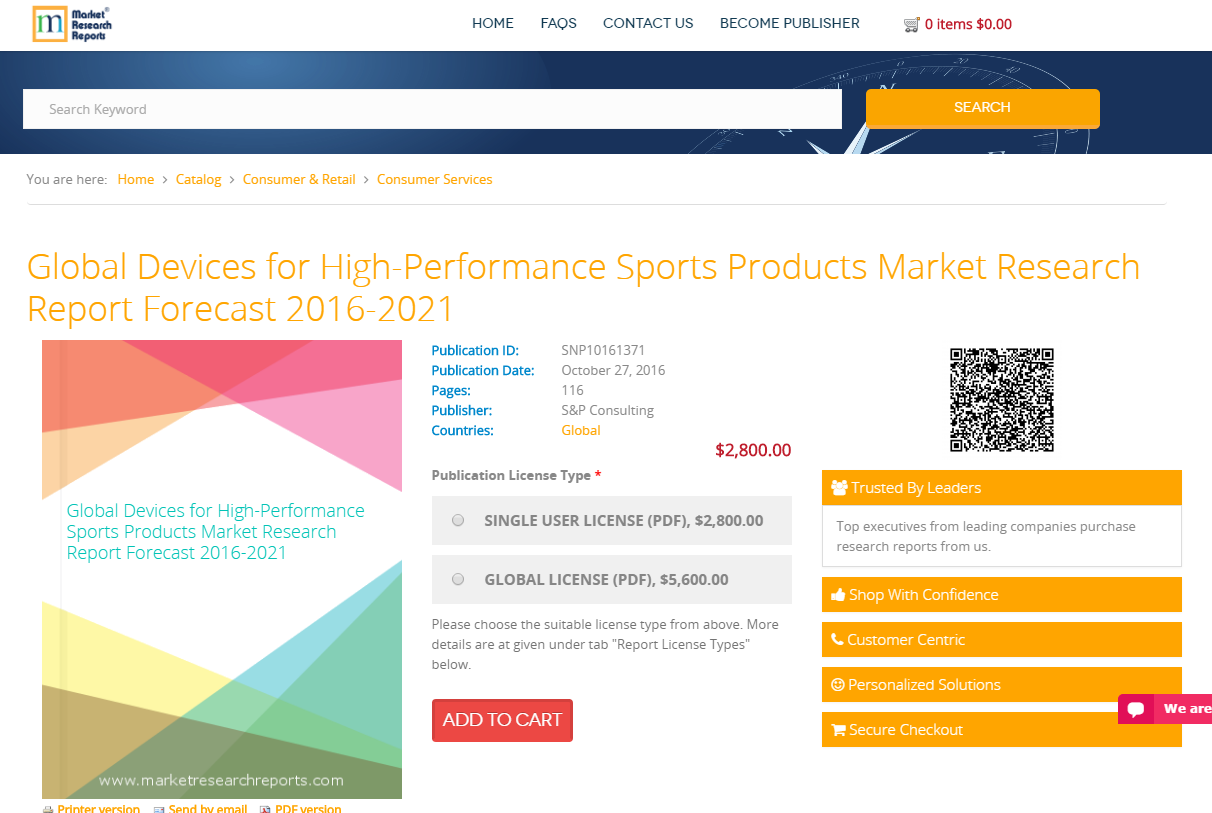Click the S&P Consulting publisher name

tap(608, 410)
